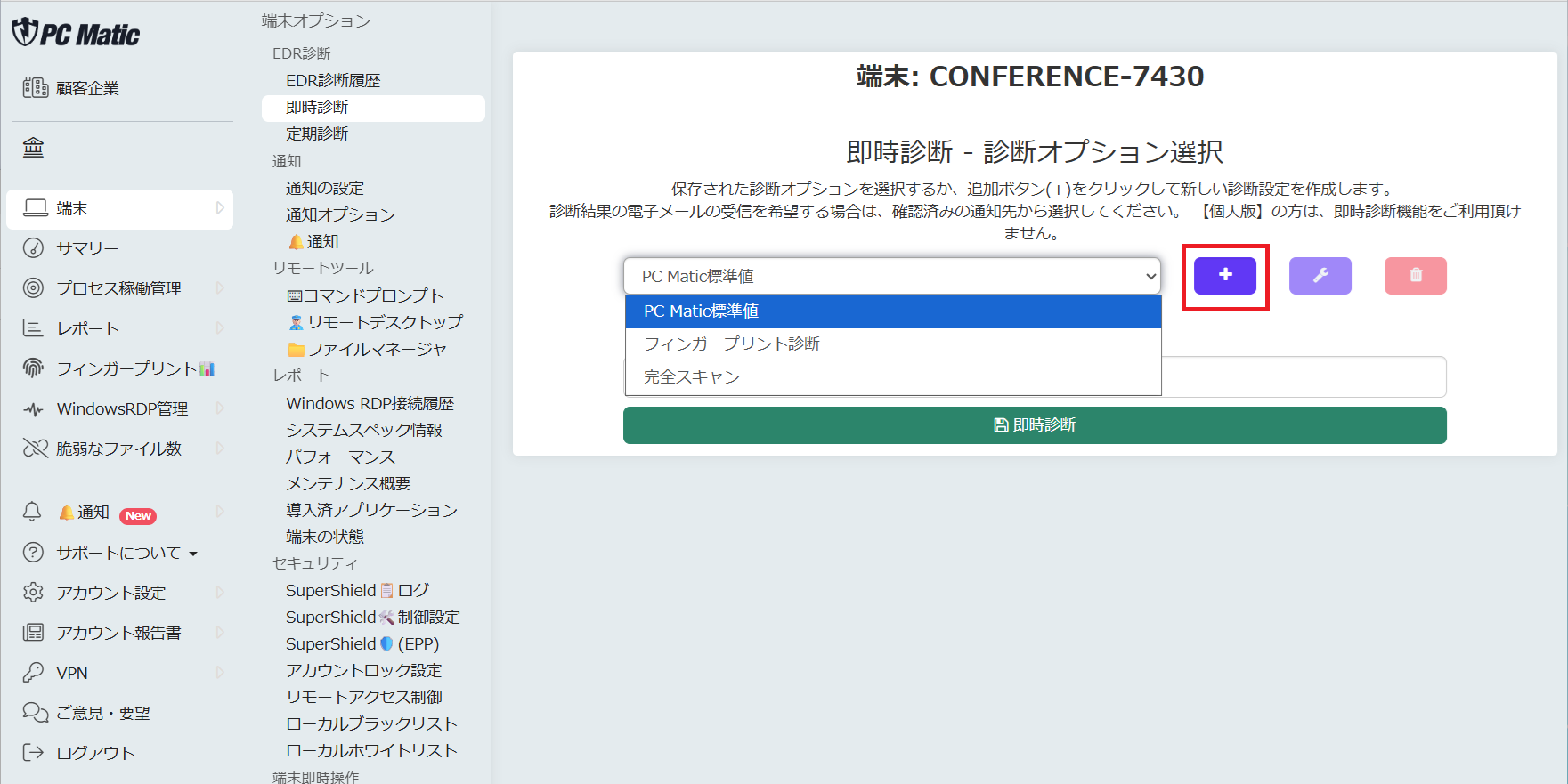The image size is (1568, 784).
Task: Expand the プロセス稼働管理 submenu arrow
Action: click(x=220, y=288)
